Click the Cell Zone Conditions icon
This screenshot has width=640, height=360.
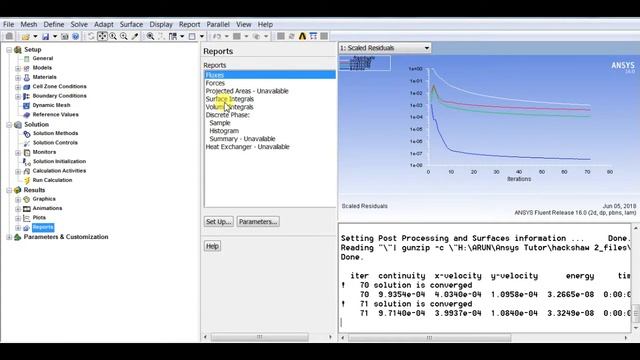27,87
